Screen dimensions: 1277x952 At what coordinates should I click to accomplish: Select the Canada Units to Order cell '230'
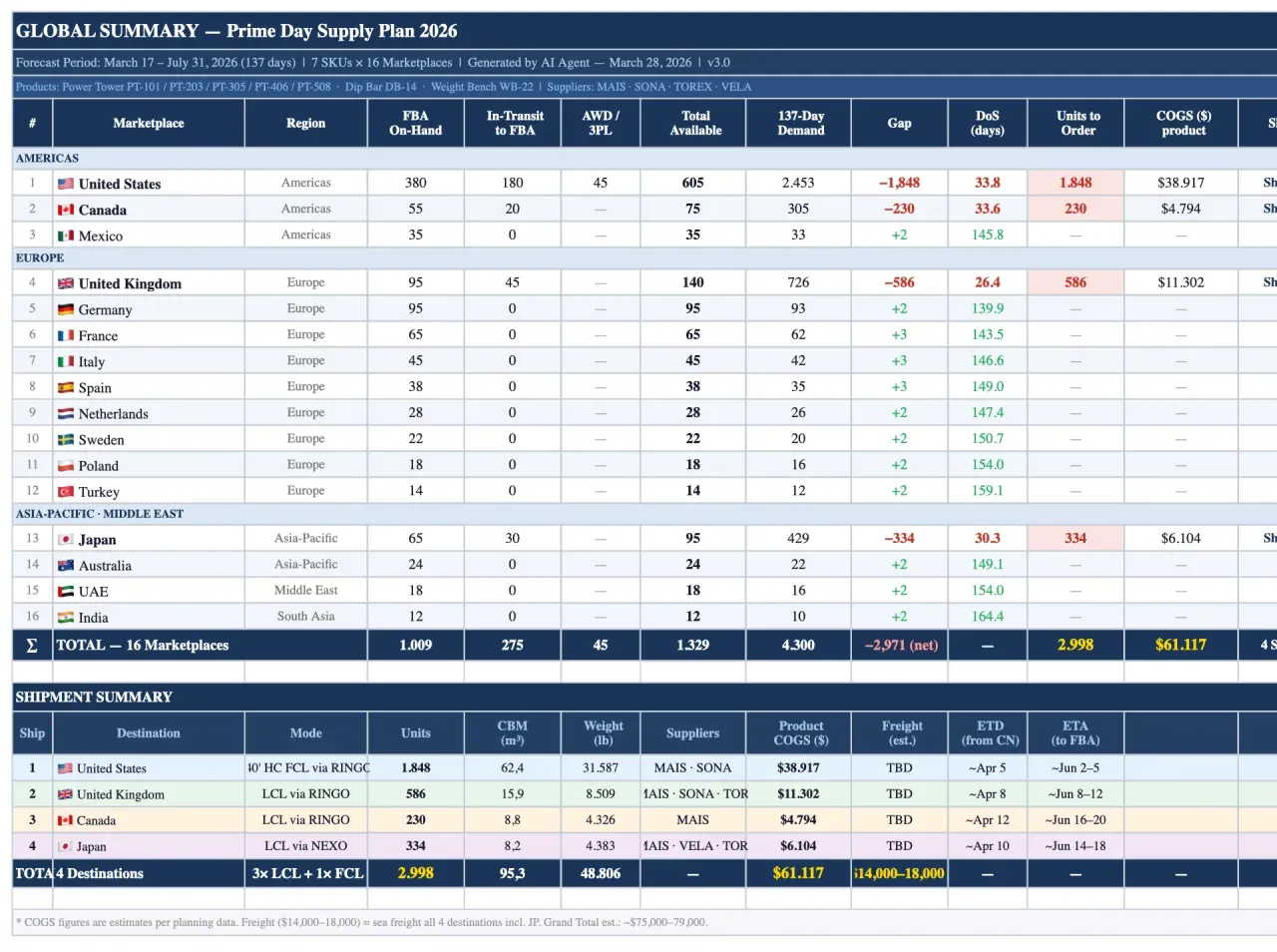1076,209
